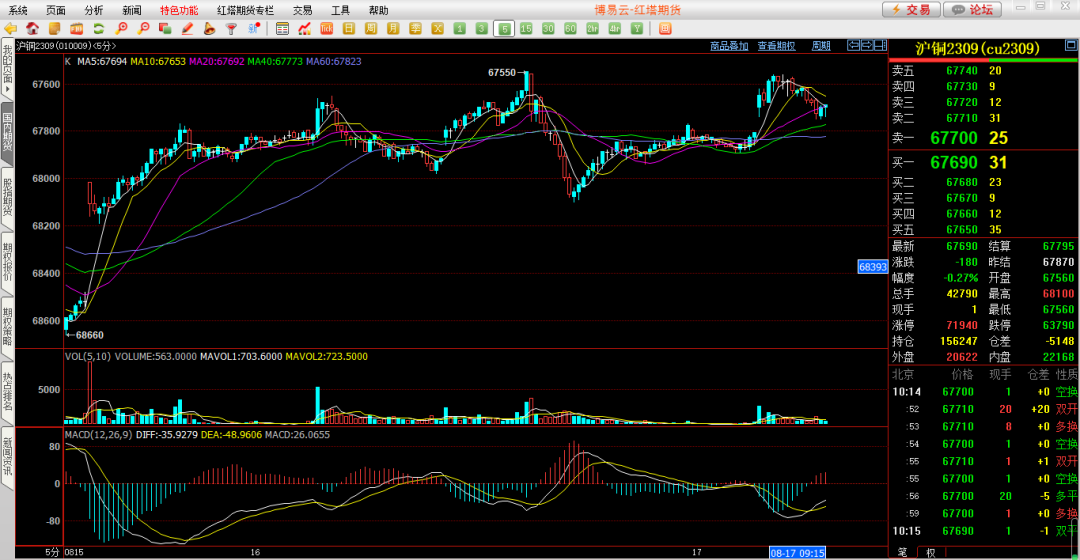This screenshot has height=560, width=1080.
Task: Open the quote table list icon
Action: coord(282,28)
